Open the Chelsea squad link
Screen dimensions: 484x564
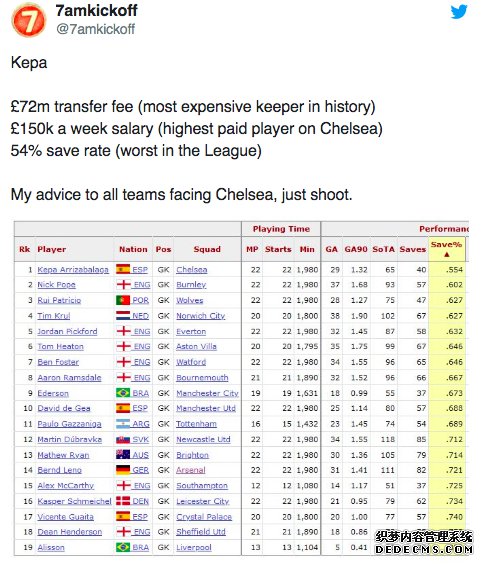(192, 270)
